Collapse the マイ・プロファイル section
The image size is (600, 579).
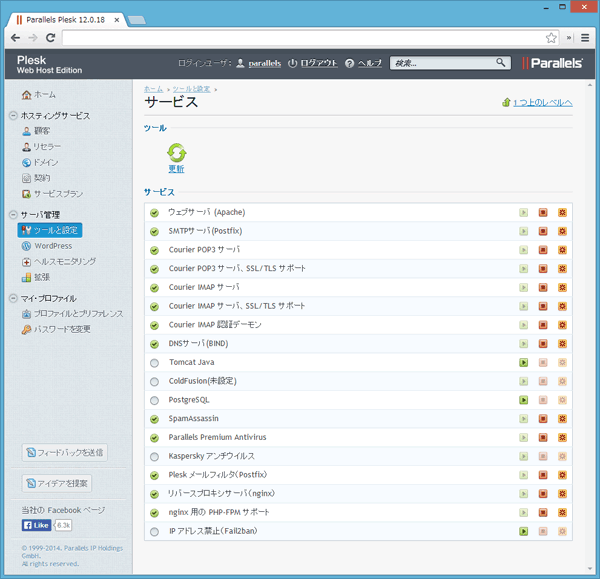pyautogui.click(x=13, y=298)
